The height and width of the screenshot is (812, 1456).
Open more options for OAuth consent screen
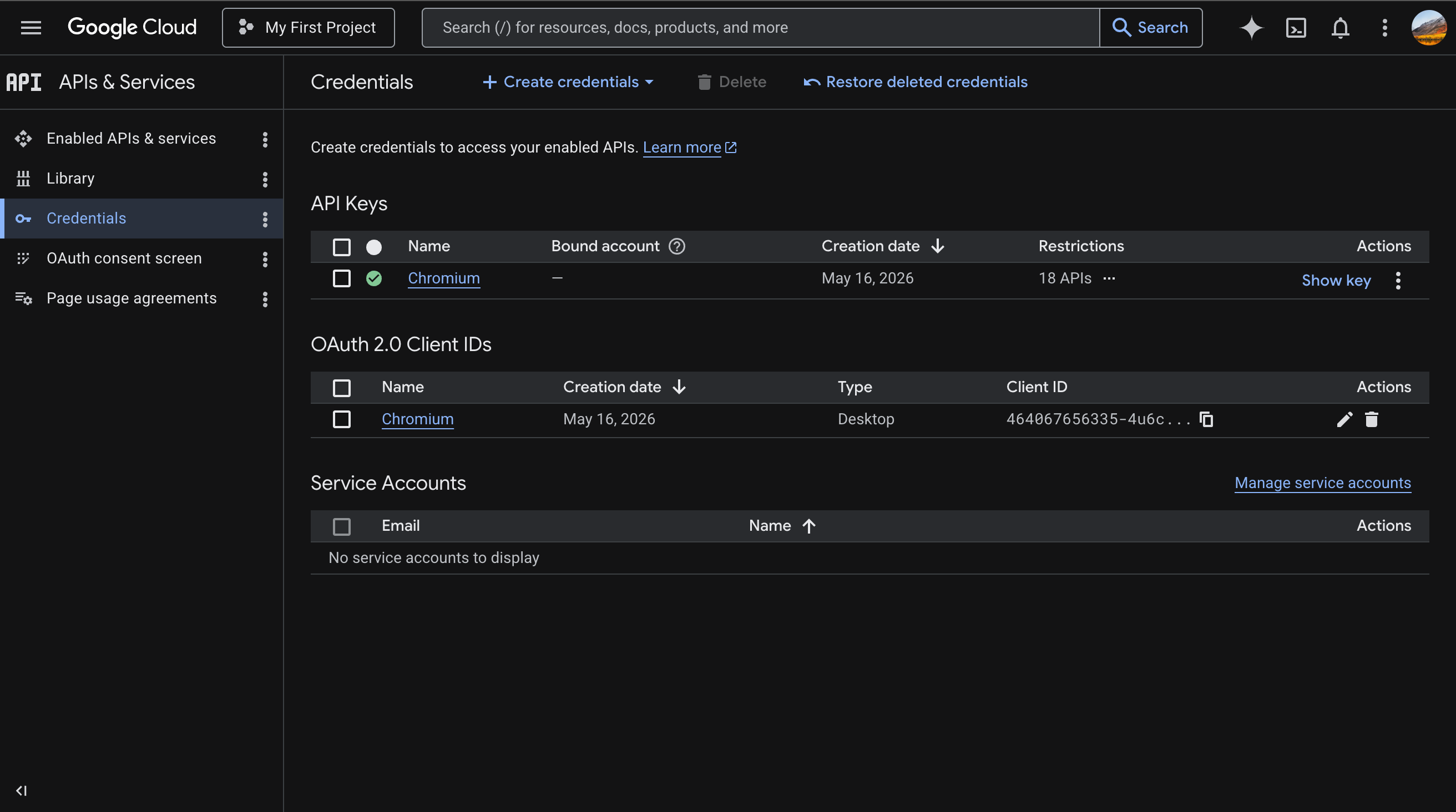[265, 259]
